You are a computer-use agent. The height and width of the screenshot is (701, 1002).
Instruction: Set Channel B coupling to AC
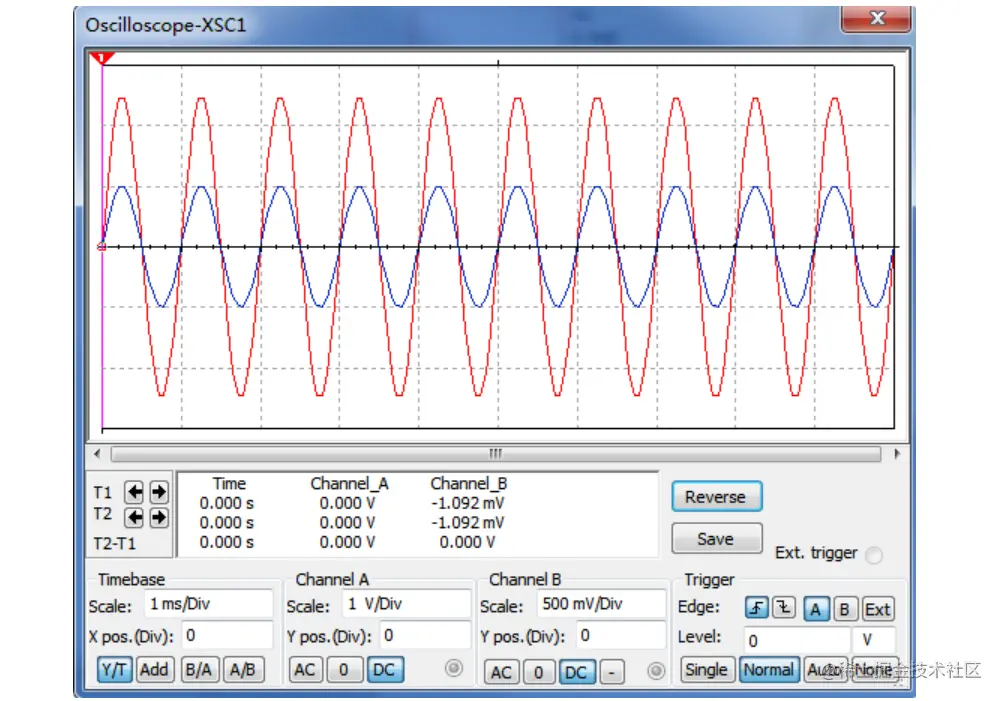click(x=501, y=672)
